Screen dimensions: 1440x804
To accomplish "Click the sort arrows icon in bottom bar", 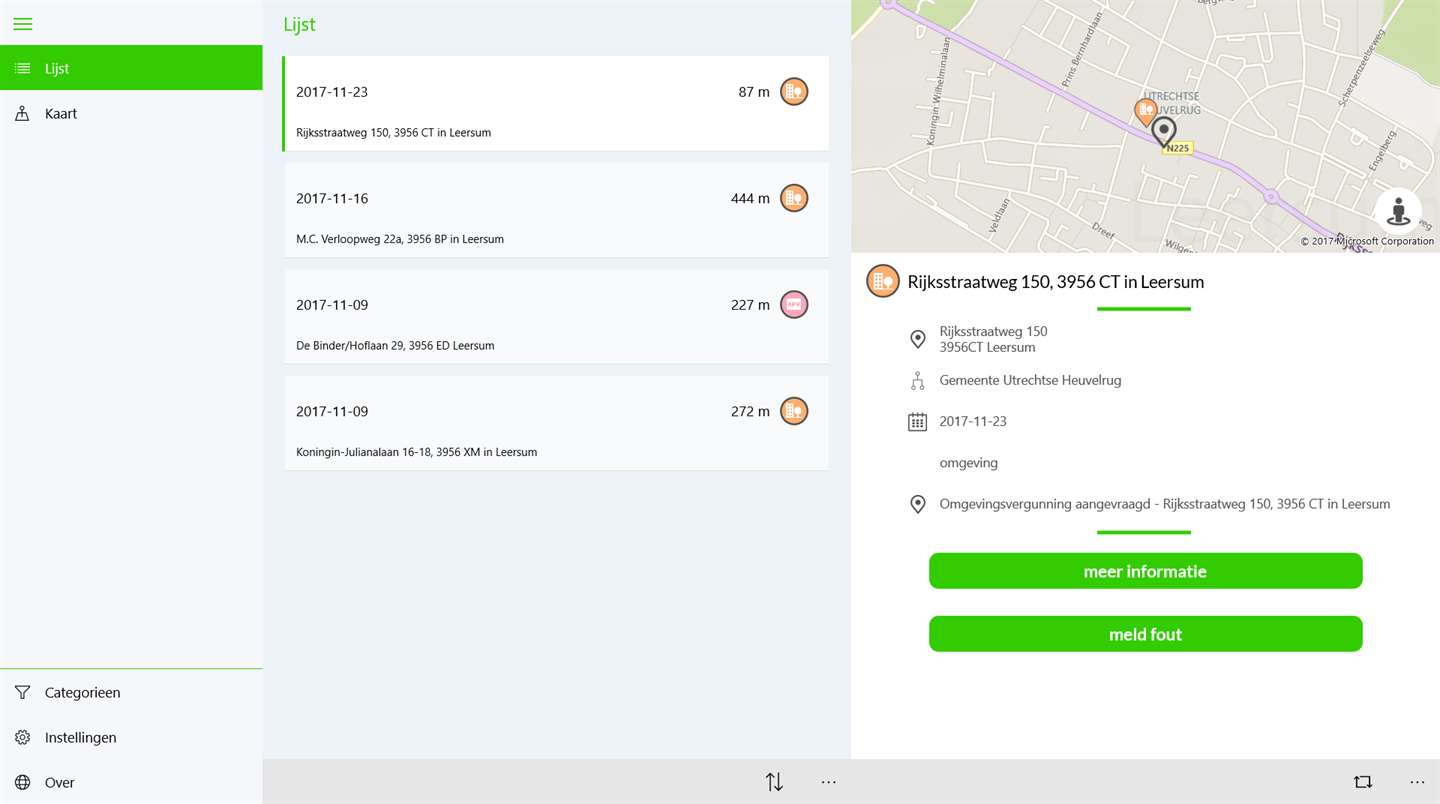I will [x=774, y=782].
